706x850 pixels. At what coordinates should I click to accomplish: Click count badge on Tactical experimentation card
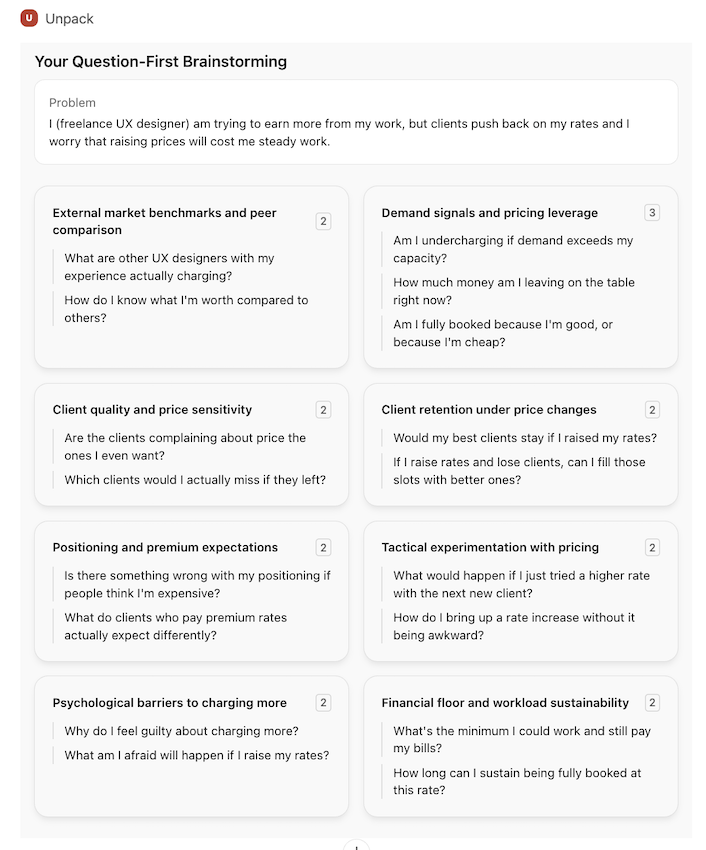(652, 548)
